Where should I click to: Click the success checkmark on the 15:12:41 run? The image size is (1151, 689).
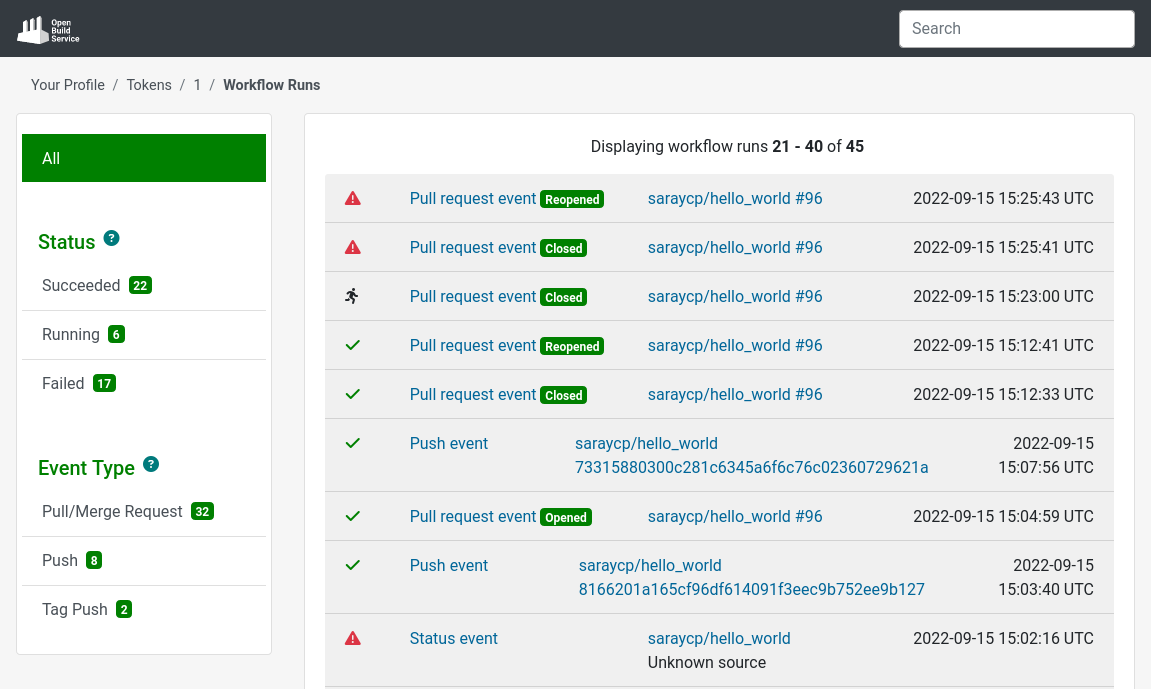pyautogui.click(x=352, y=345)
